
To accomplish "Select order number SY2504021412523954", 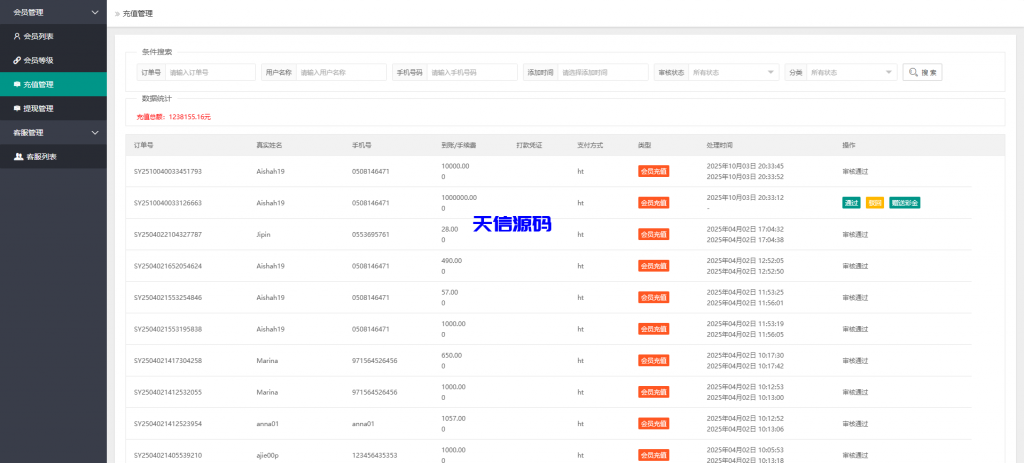I will (x=168, y=424).
